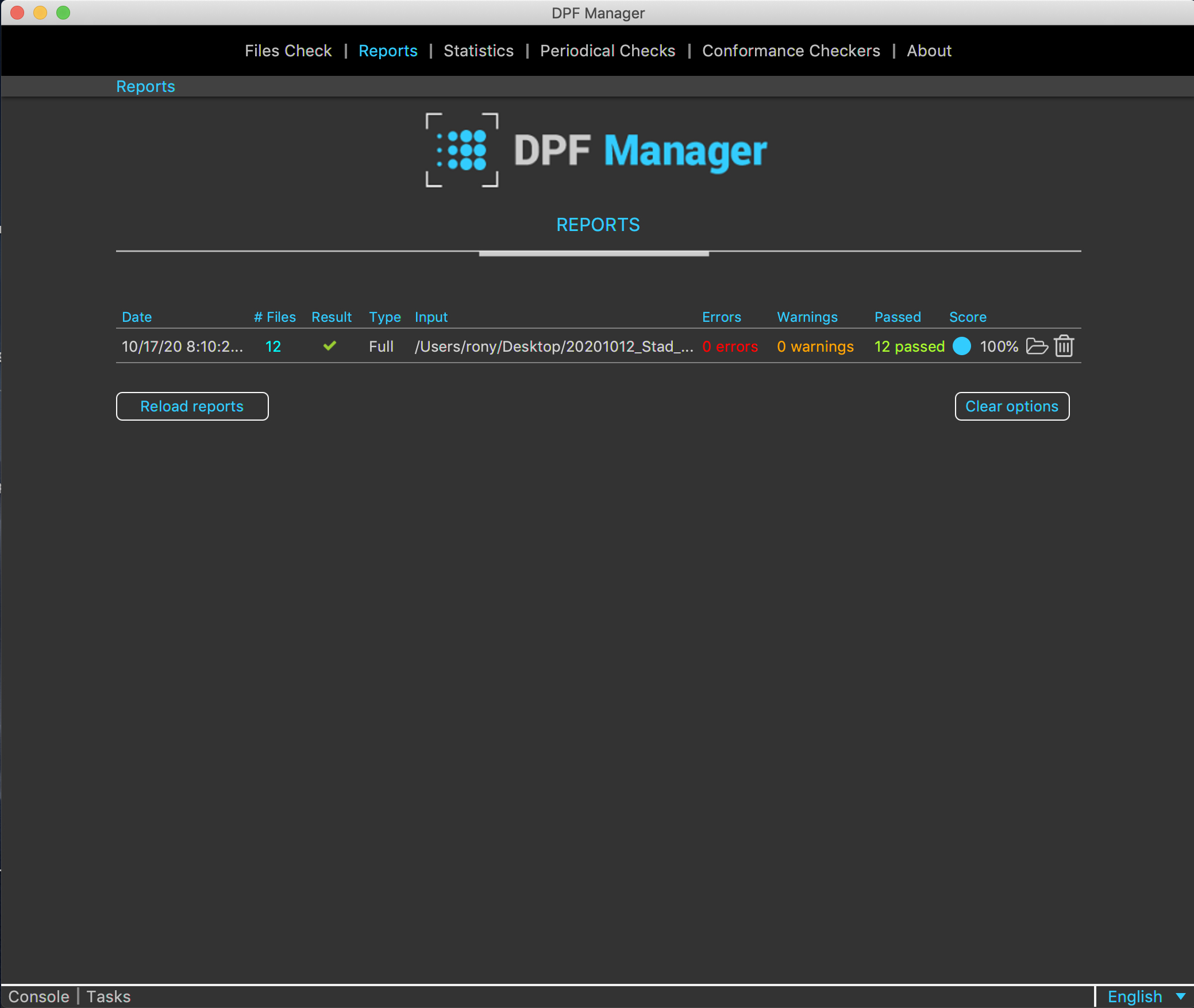Click the DPF Manager logo
Image resolution: width=1194 pixels, height=1008 pixels.
click(596, 151)
